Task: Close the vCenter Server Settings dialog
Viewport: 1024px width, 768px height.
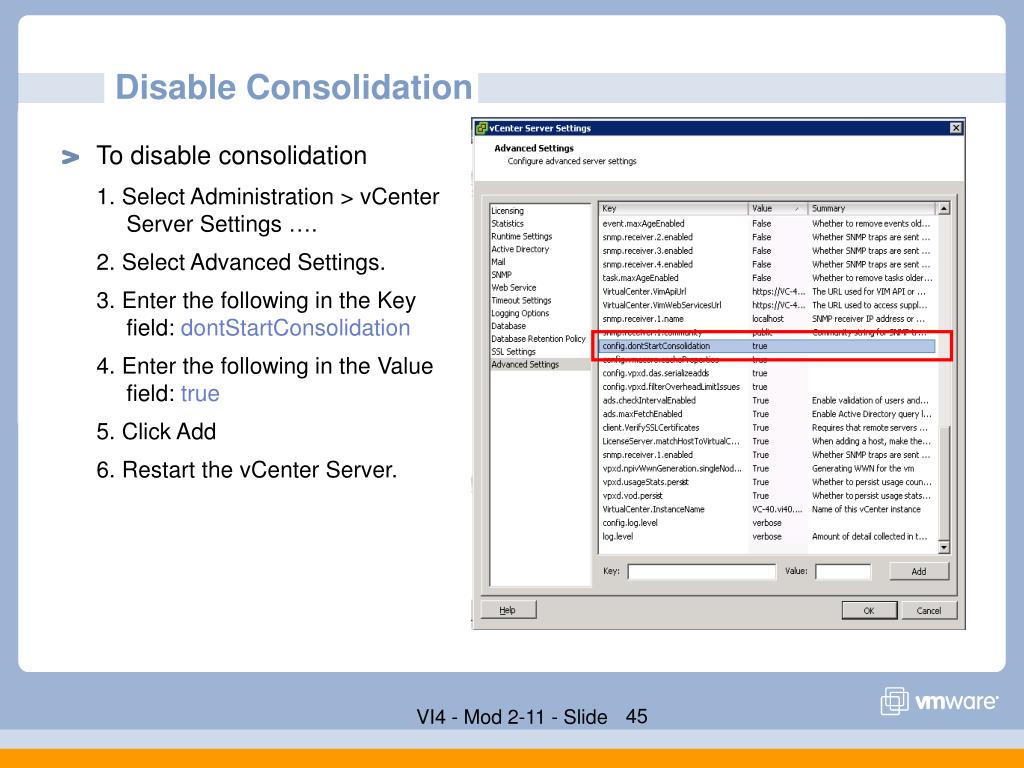Action: click(955, 128)
